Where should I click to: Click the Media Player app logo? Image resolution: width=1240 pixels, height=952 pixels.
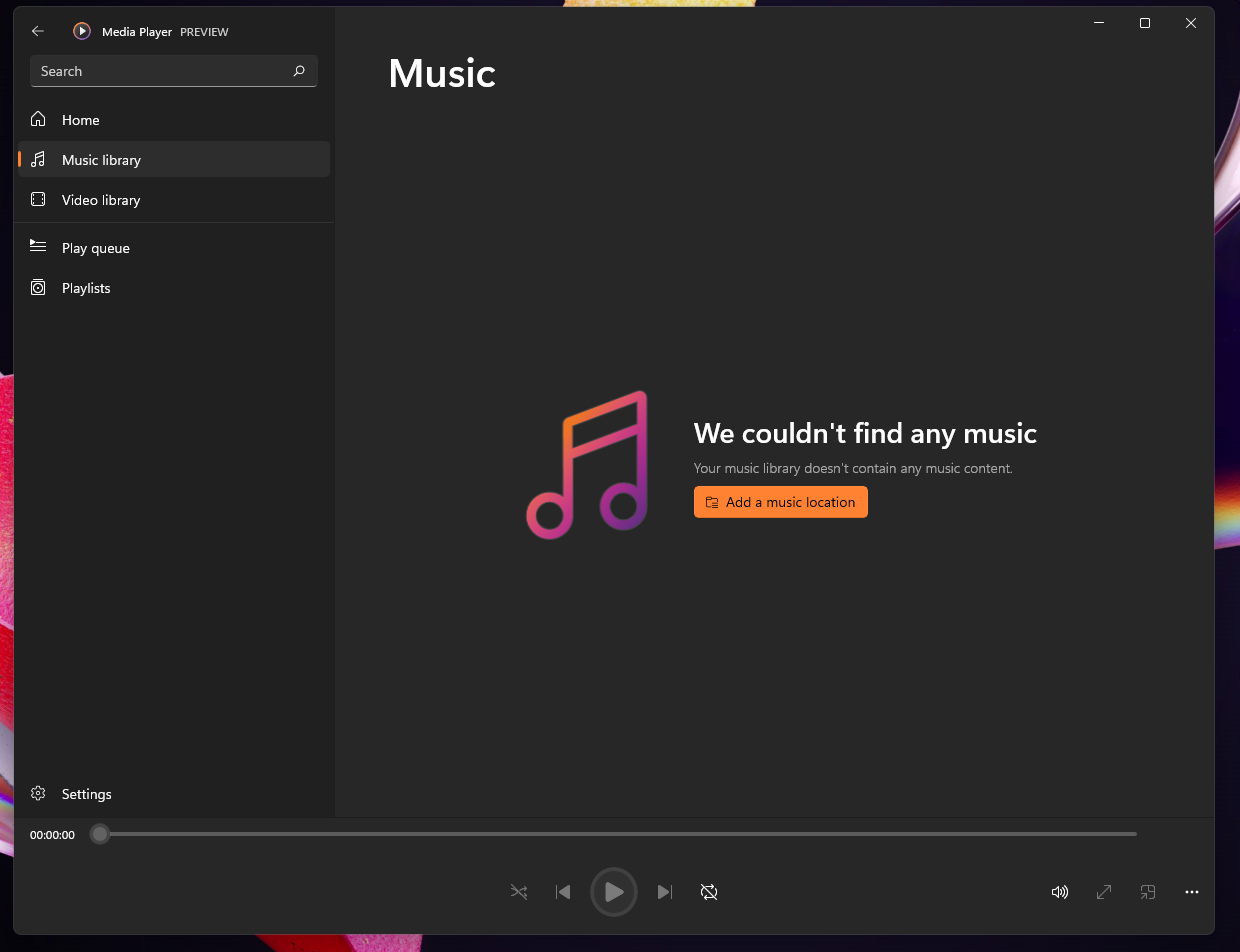click(82, 31)
